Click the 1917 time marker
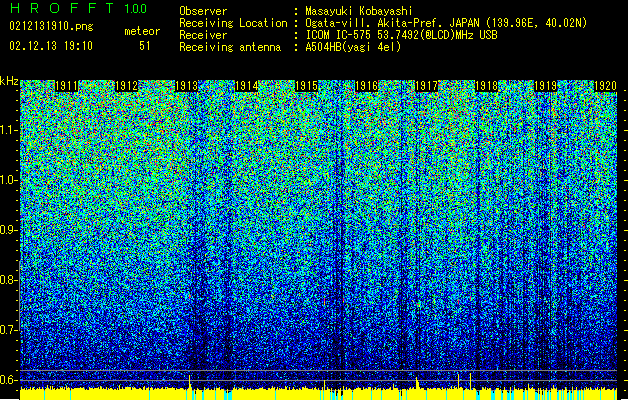This screenshot has height=400, width=629. 426,86
